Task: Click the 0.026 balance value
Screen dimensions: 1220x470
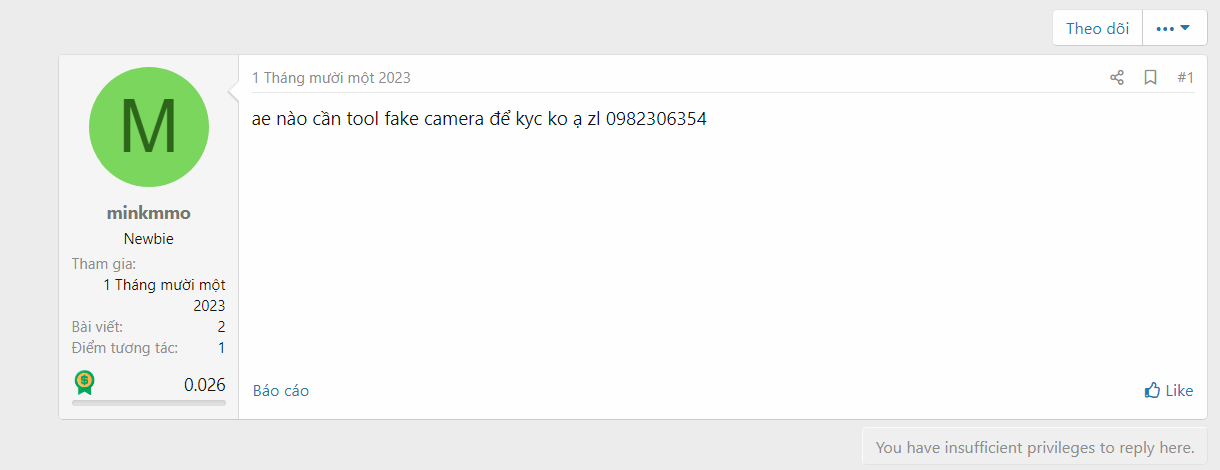Action: [x=204, y=385]
